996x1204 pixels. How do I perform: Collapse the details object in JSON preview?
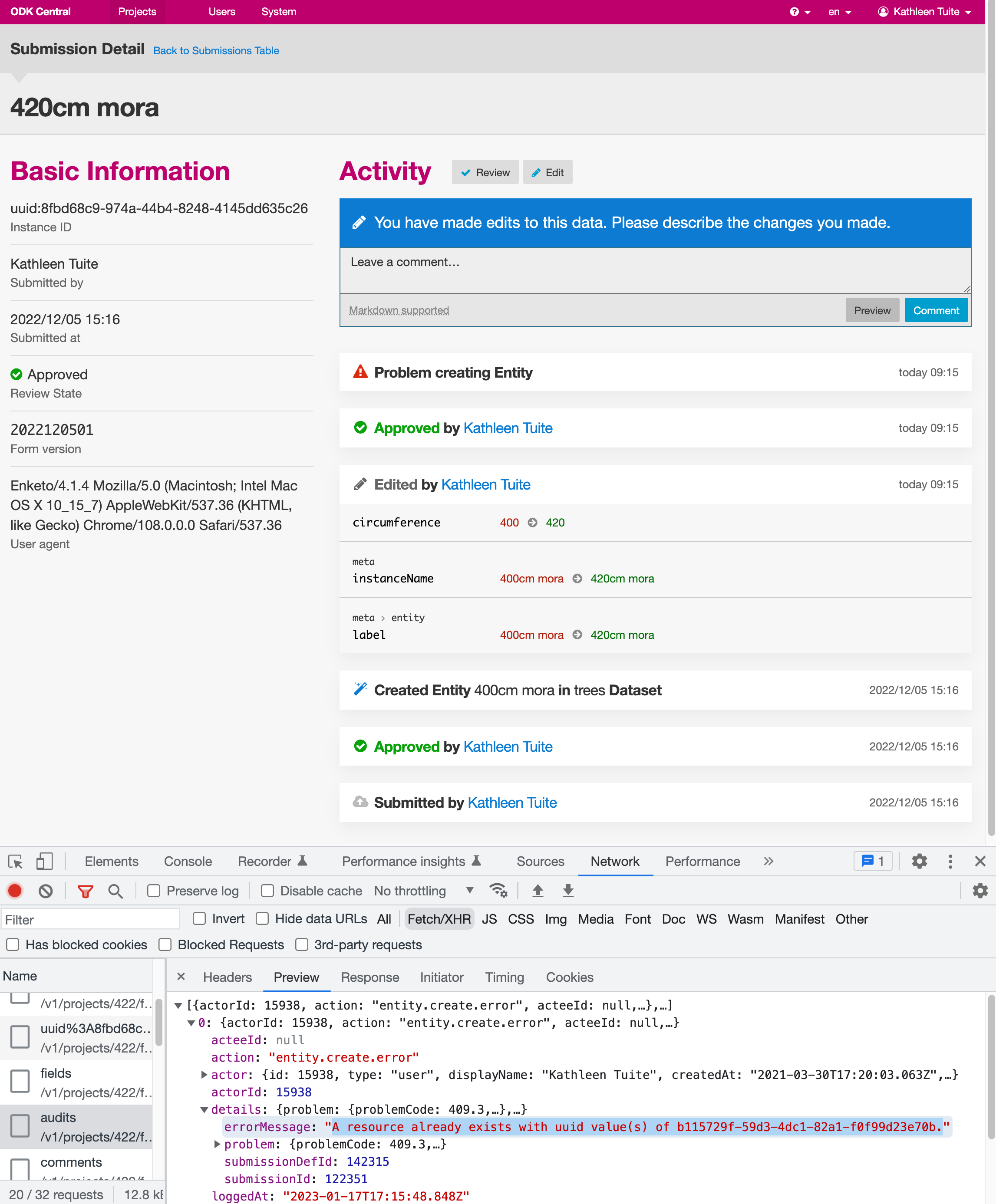point(204,1109)
